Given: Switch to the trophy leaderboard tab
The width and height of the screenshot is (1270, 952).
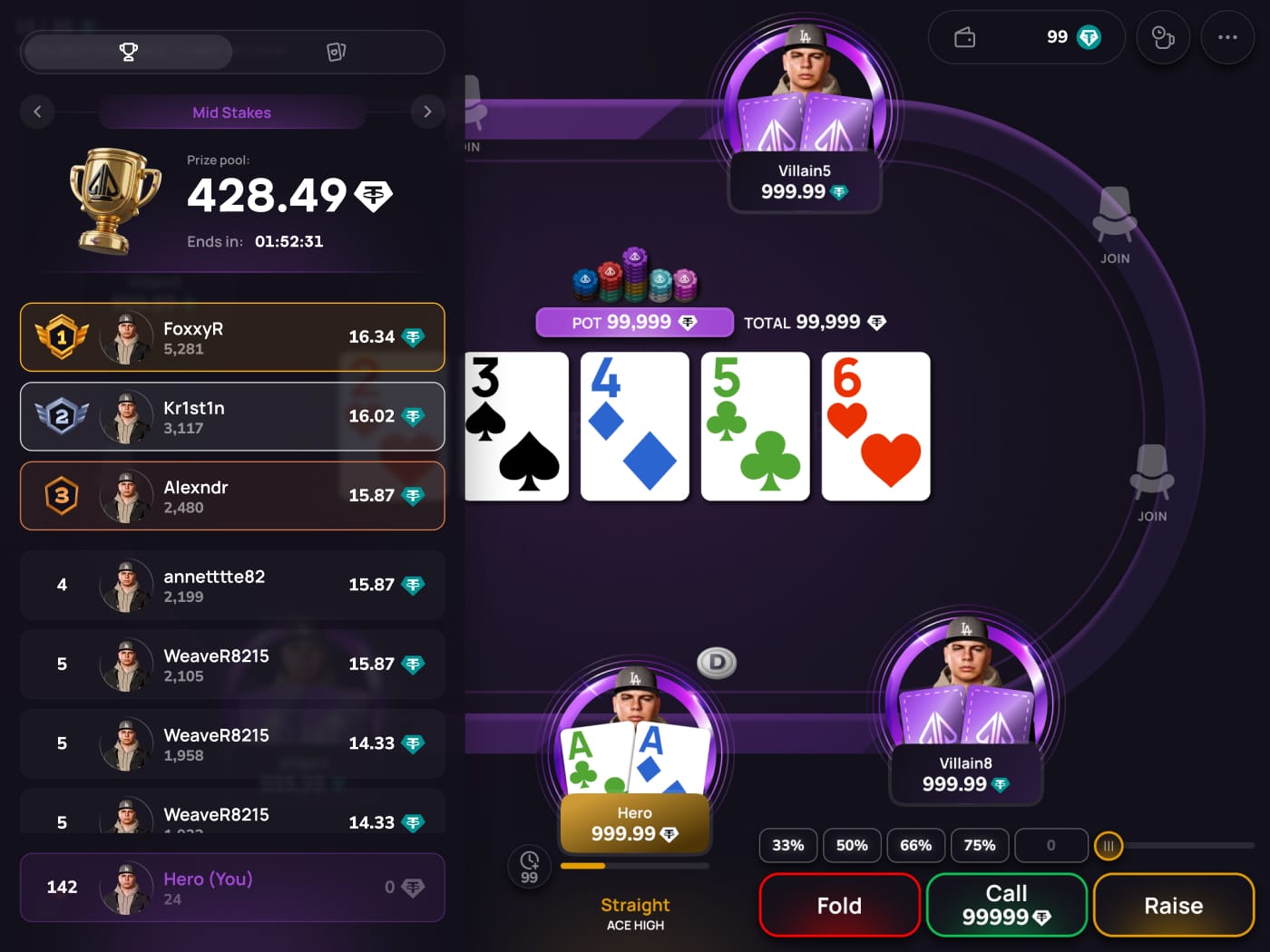Looking at the screenshot, I should tap(128, 52).
